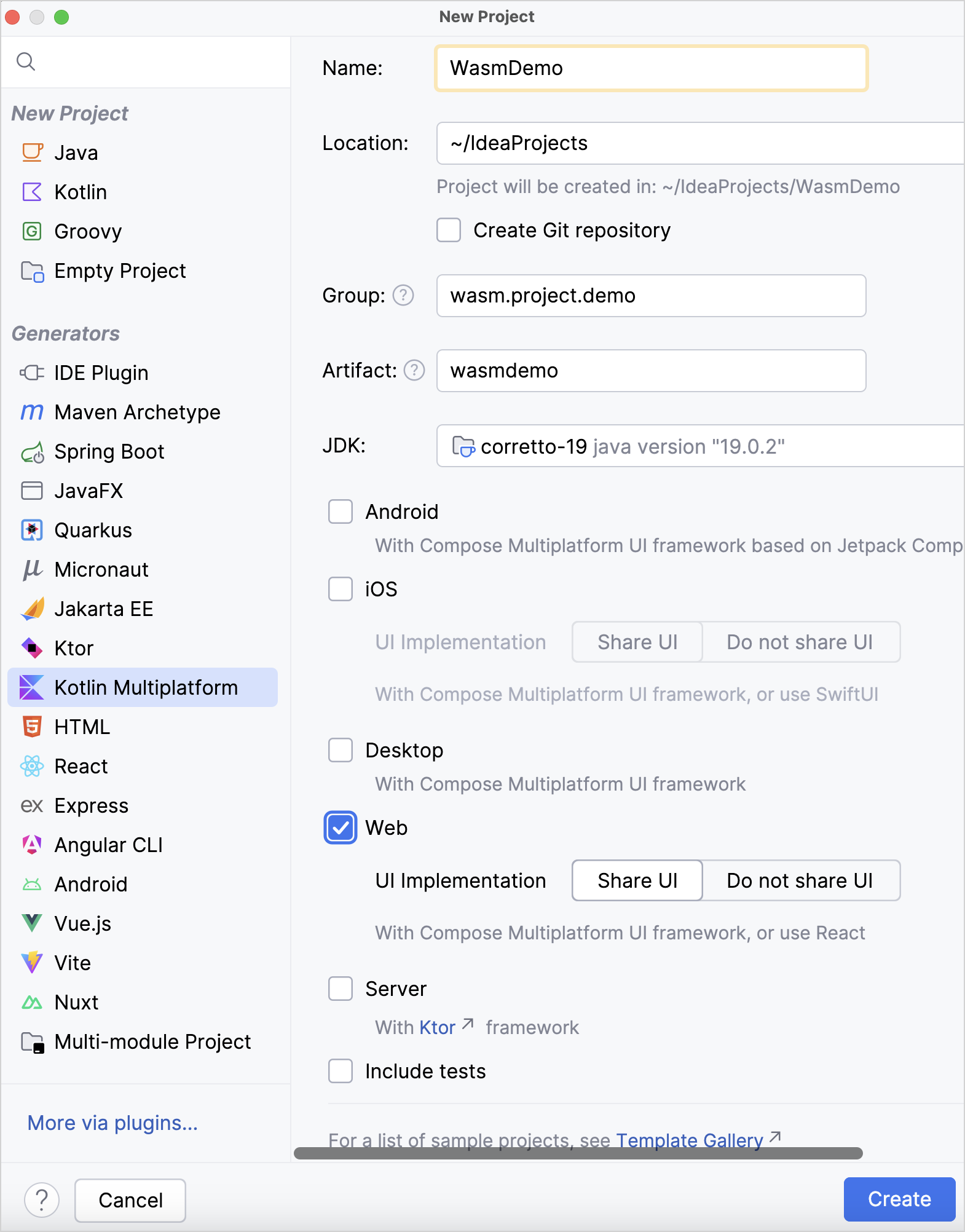
Task: Click the Ktor generator icon
Action: point(32,649)
